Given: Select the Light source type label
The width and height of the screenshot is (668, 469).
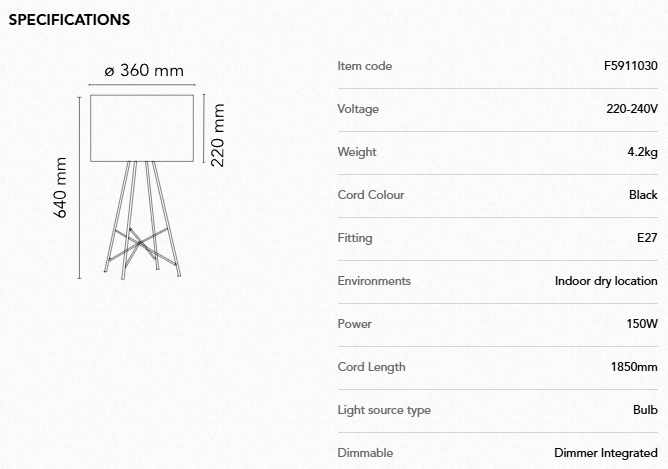Looking at the screenshot, I should tap(384, 410).
